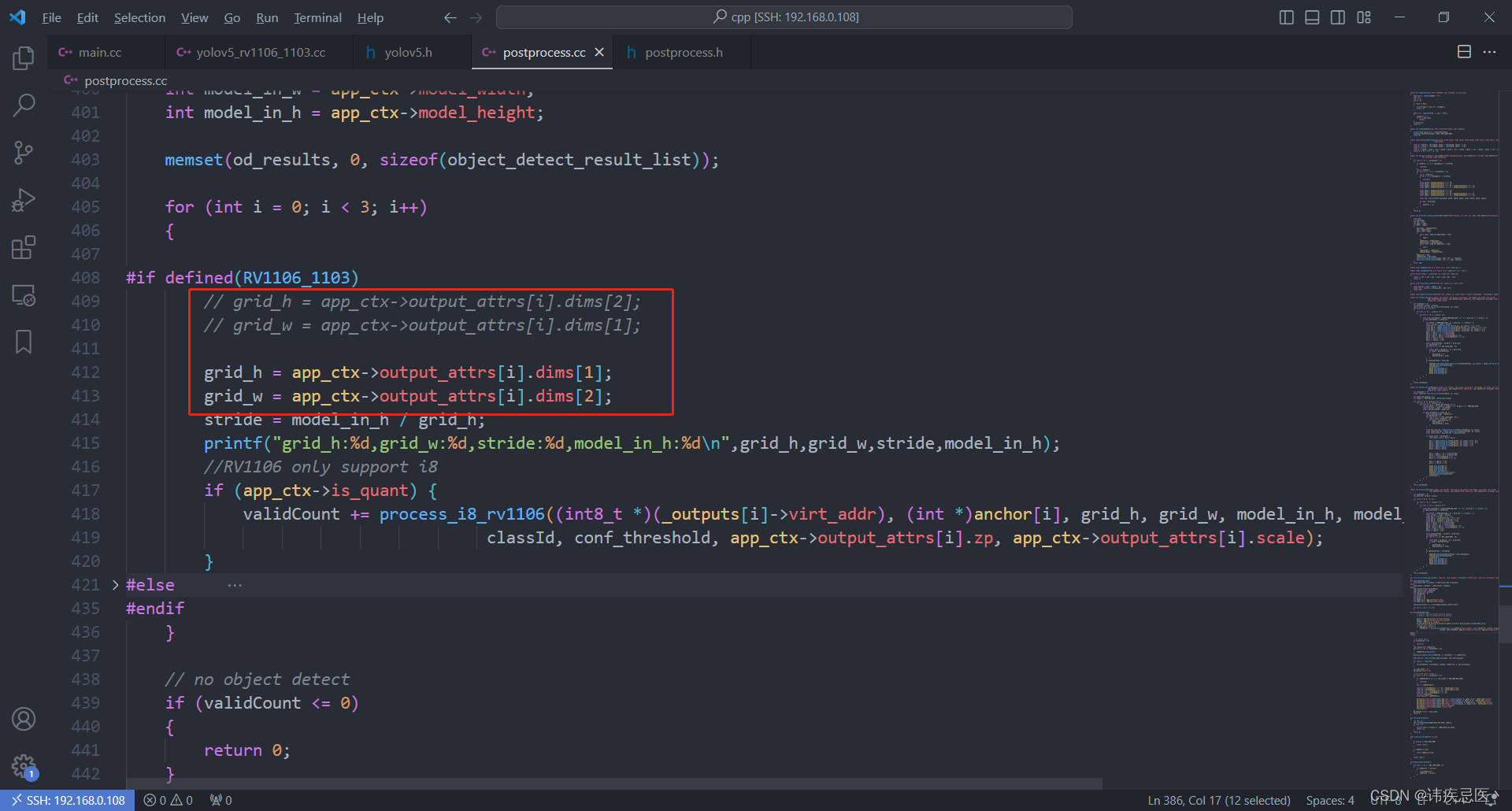Go back with the navigation arrow
The image size is (1512, 811).
[x=450, y=17]
